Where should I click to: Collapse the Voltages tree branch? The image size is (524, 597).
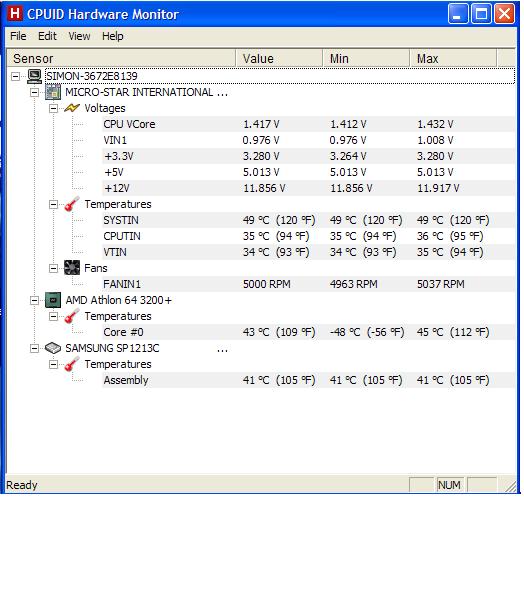pos(53,109)
